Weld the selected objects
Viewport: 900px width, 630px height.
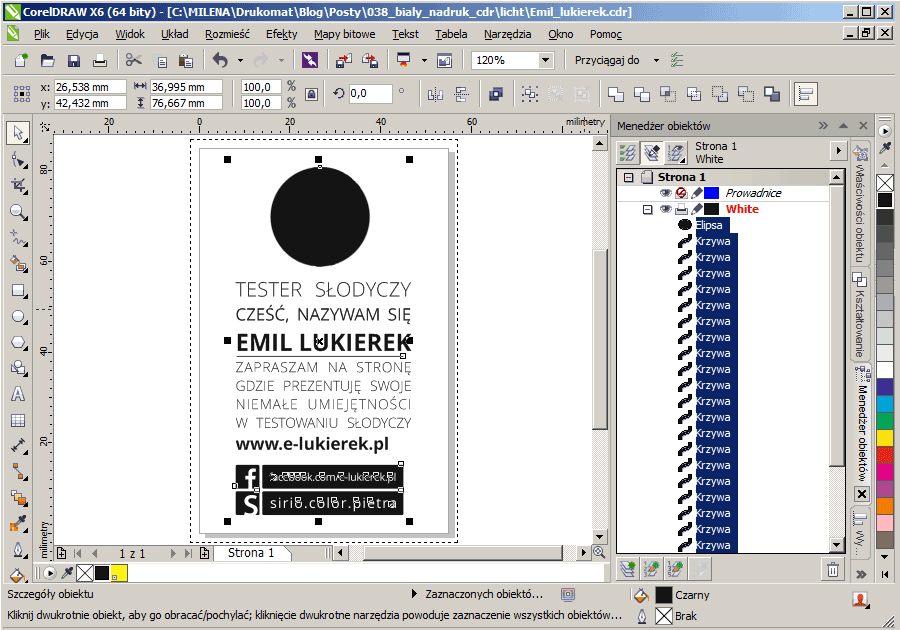[x=616, y=94]
